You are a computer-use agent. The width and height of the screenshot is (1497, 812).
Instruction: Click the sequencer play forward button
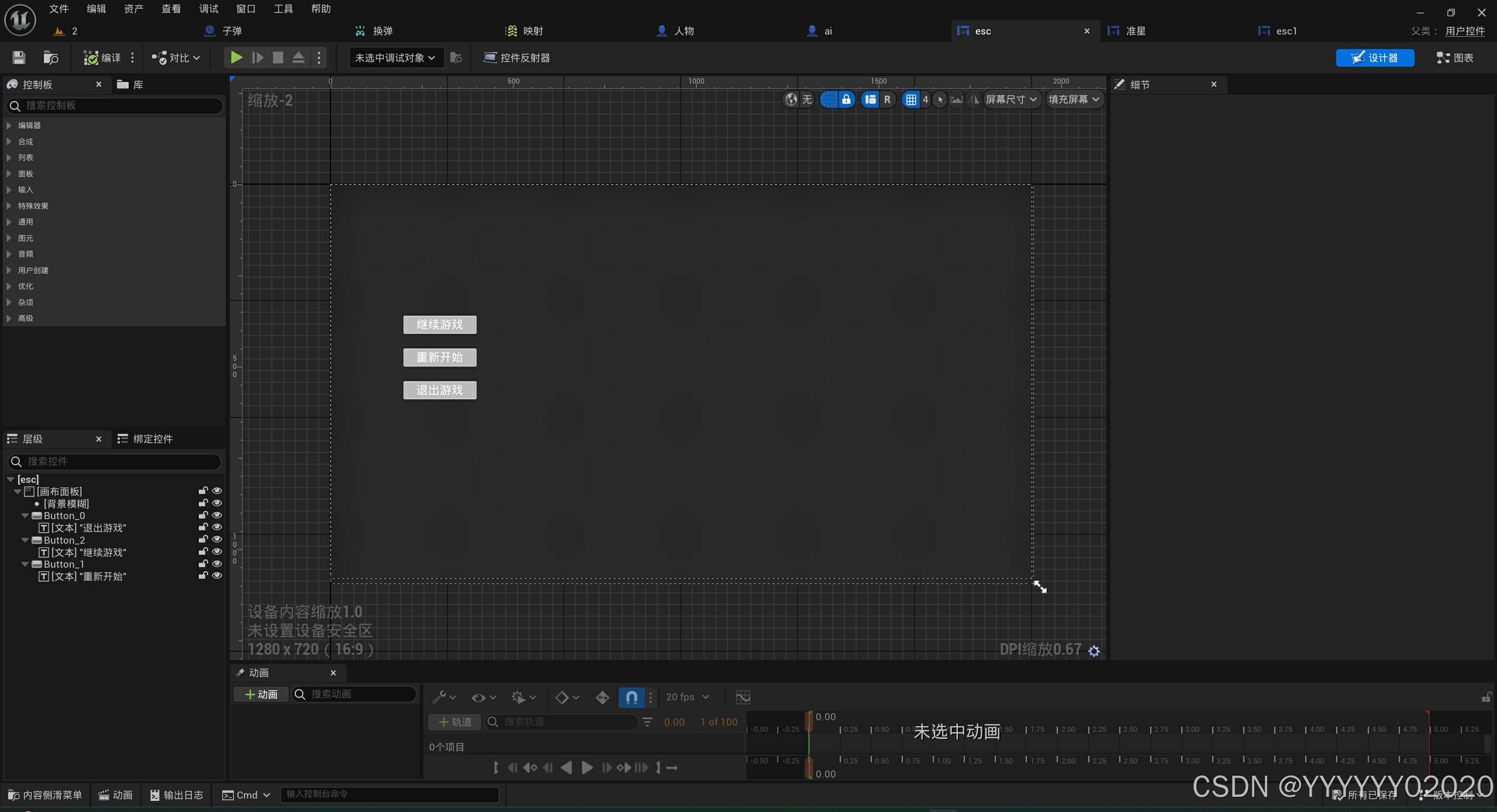(587, 768)
